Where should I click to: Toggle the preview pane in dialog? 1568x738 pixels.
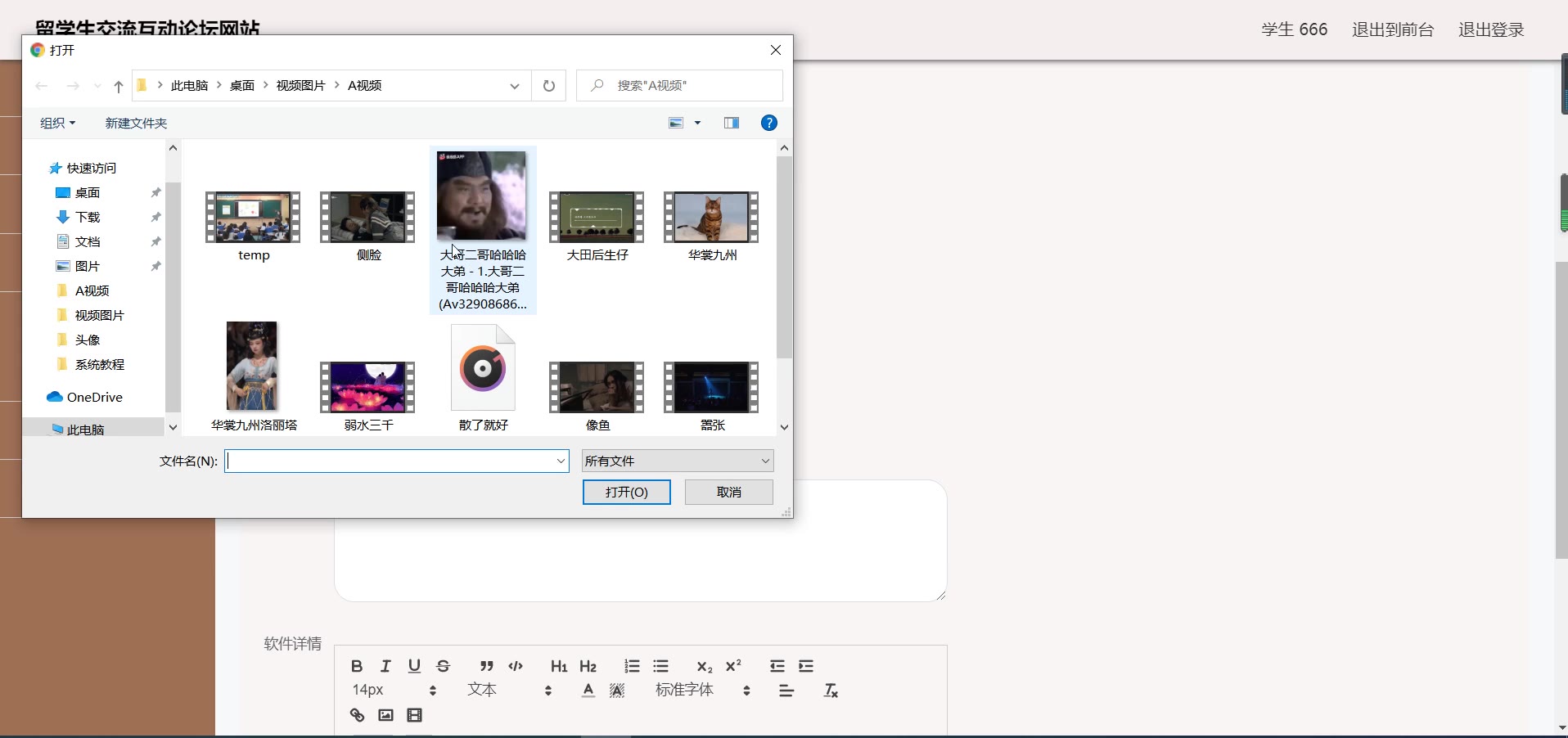732,123
